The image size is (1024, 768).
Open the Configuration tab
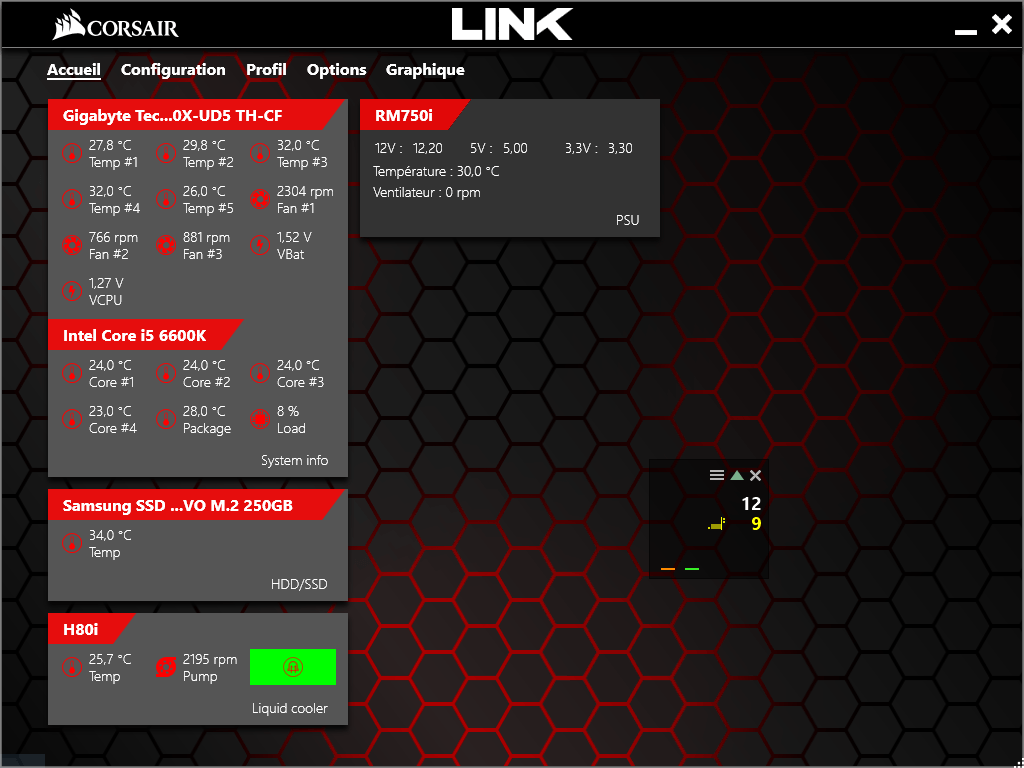pos(173,70)
